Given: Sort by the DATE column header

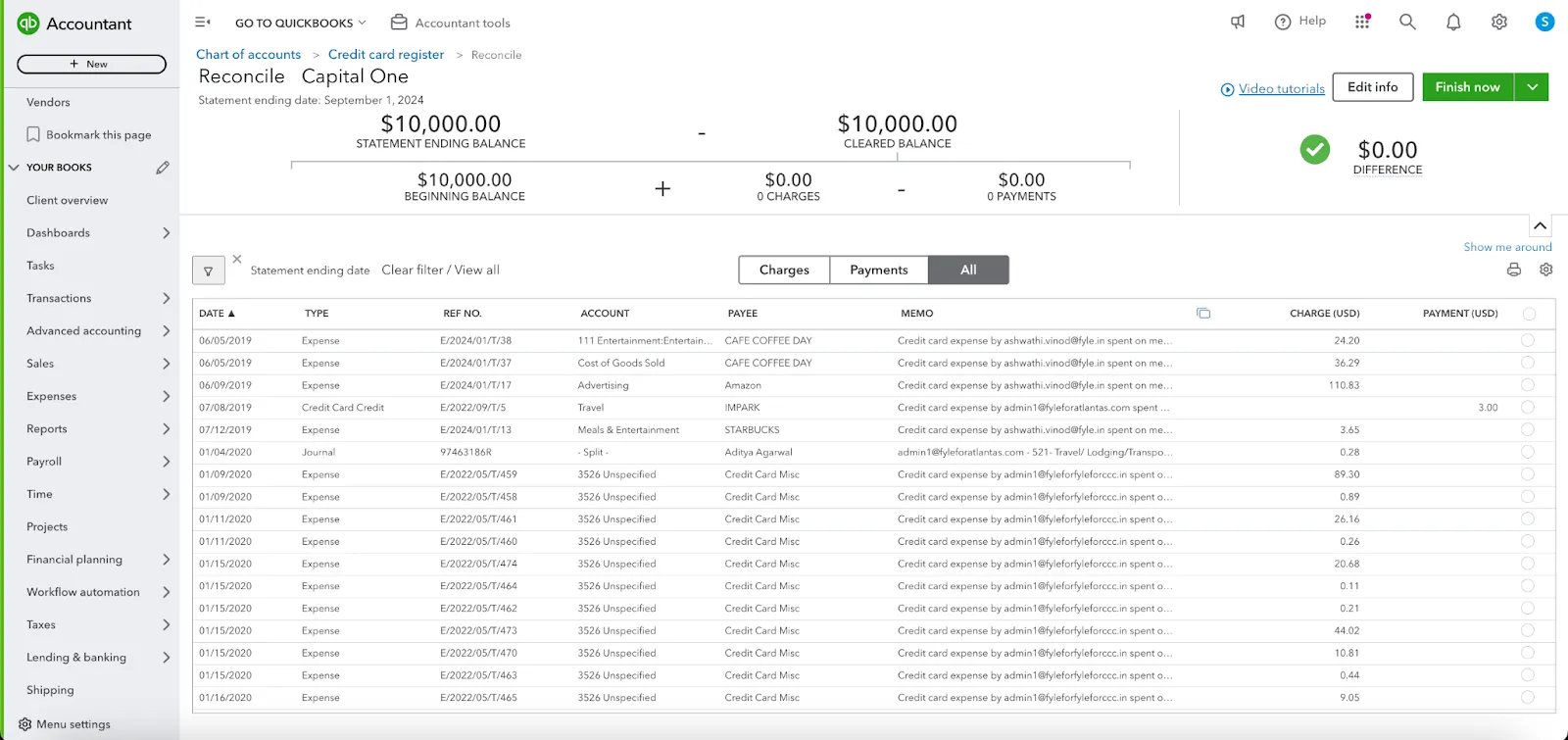Looking at the screenshot, I should [217, 314].
